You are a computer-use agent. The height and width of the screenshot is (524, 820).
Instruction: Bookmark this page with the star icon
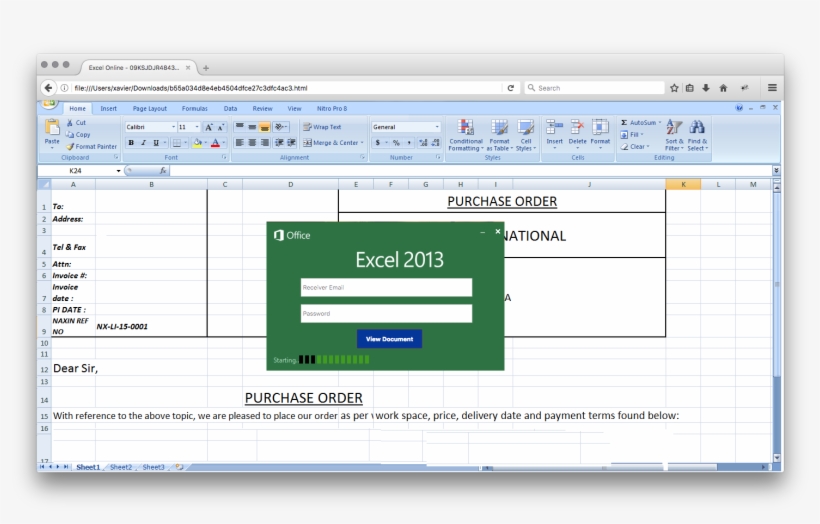point(675,88)
